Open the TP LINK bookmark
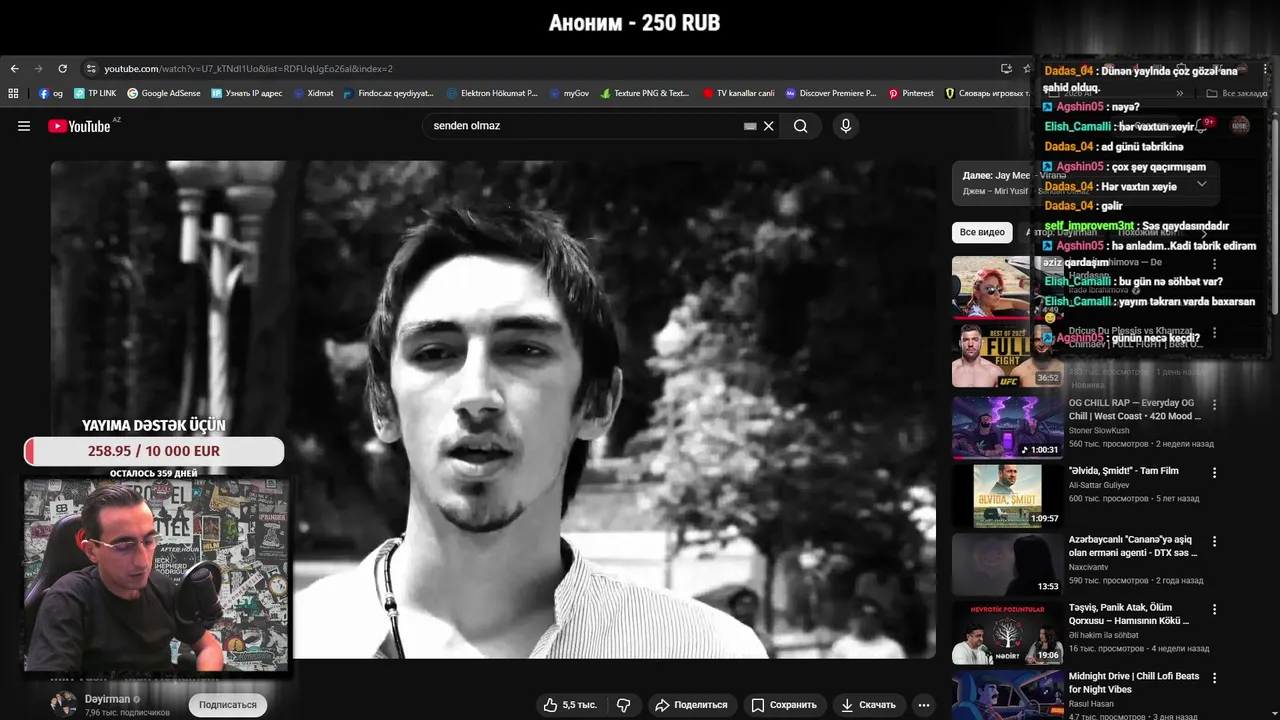1280x720 pixels. pos(95,93)
